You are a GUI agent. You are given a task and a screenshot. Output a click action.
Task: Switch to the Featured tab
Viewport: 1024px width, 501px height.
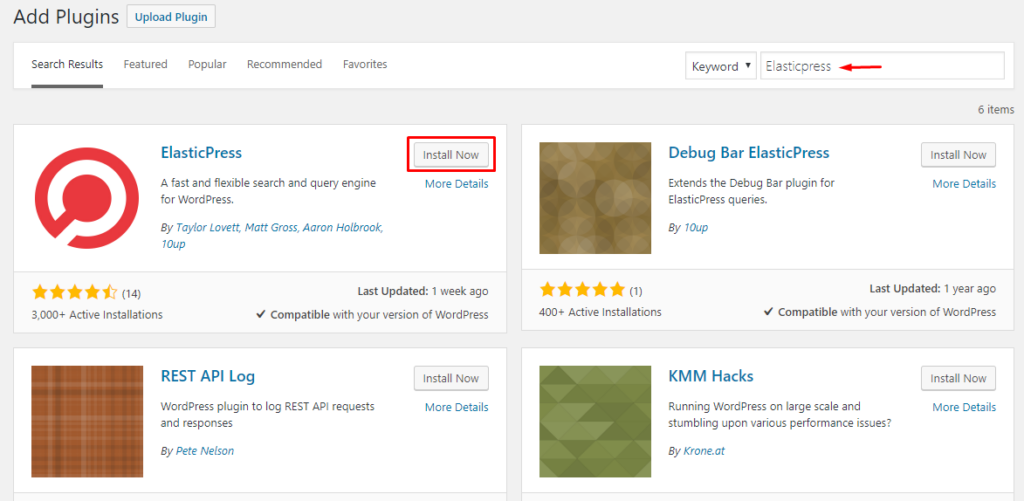(146, 64)
